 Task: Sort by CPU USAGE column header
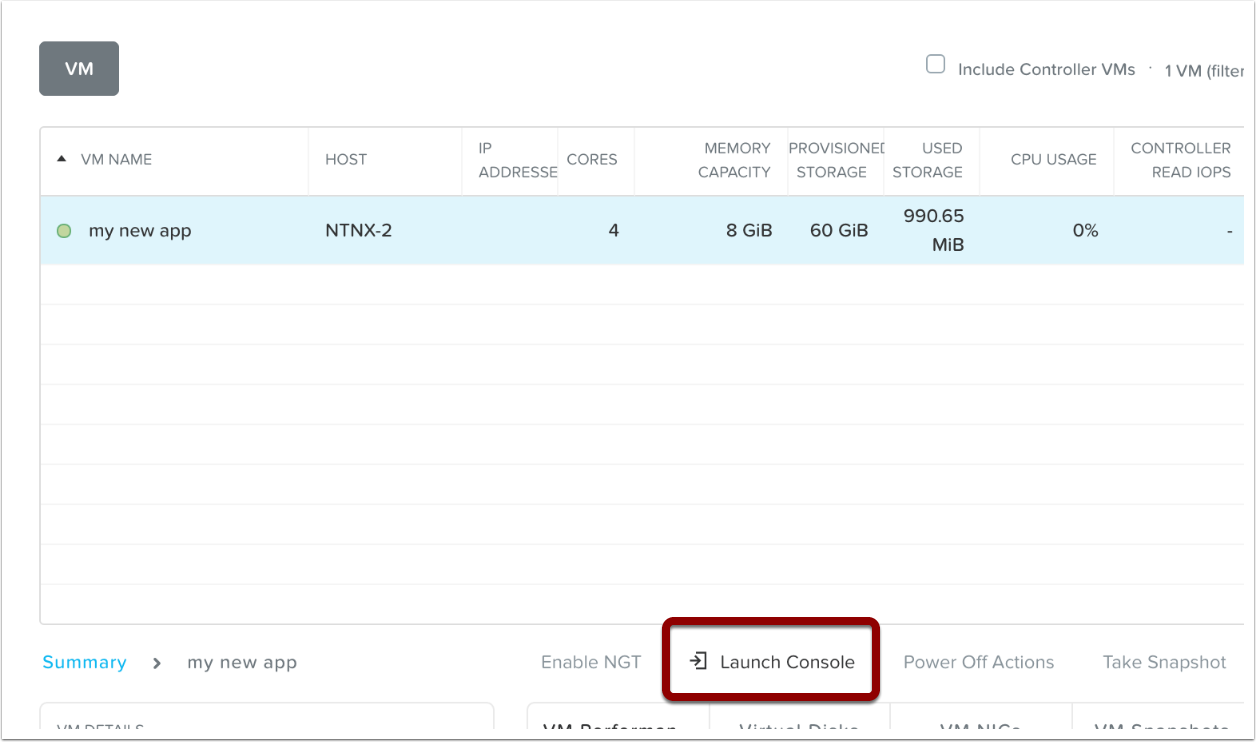[1053, 159]
